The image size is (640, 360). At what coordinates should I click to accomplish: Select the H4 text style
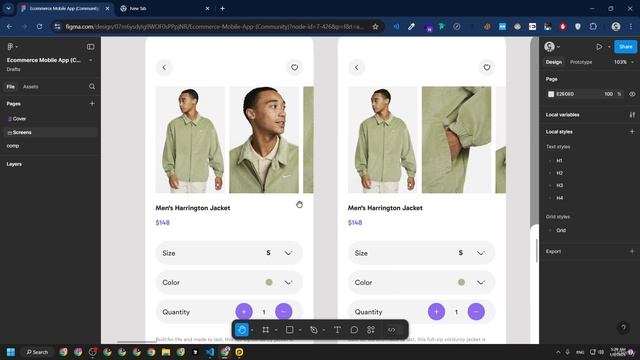click(x=559, y=198)
